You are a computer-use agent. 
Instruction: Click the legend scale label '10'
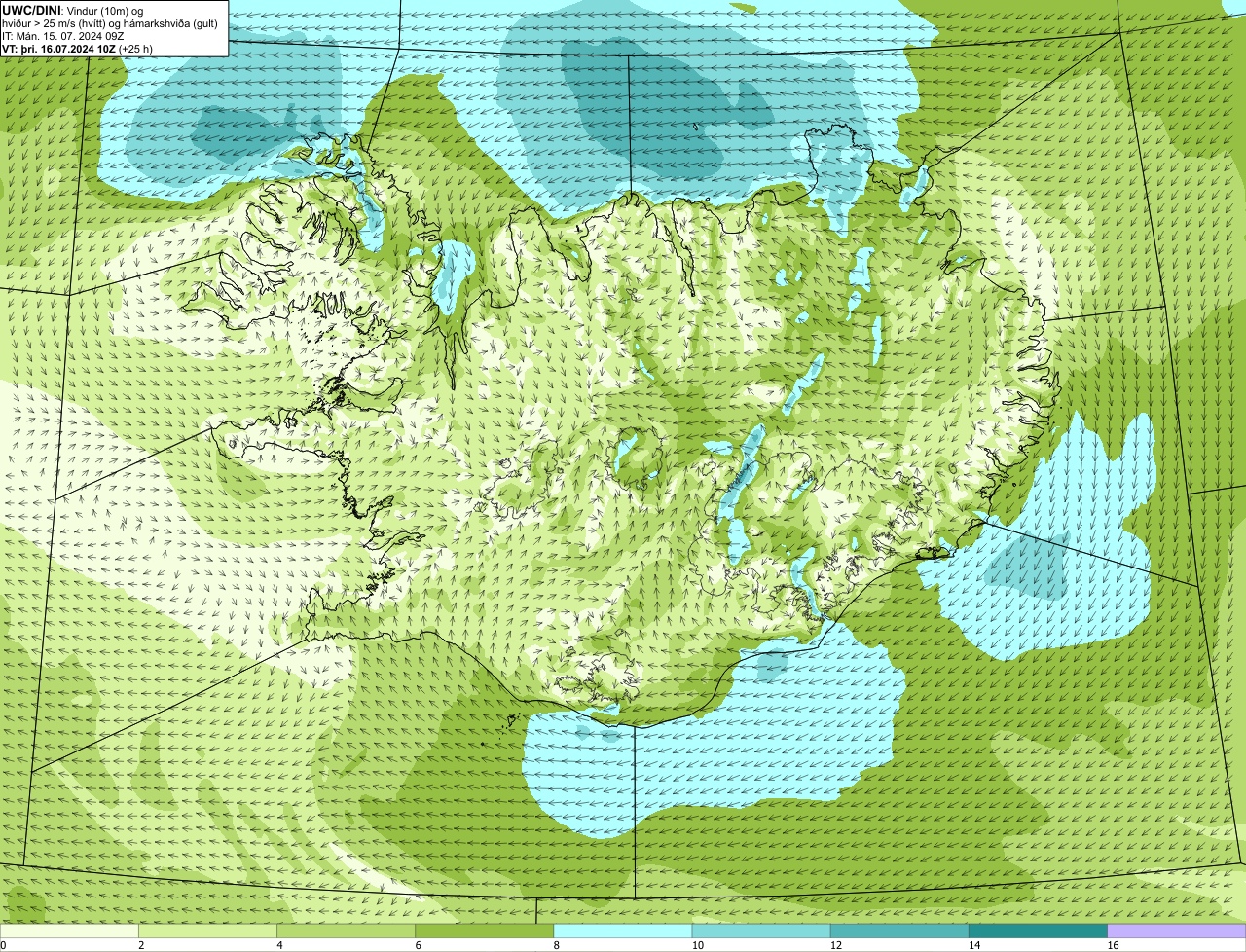pos(697,945)
